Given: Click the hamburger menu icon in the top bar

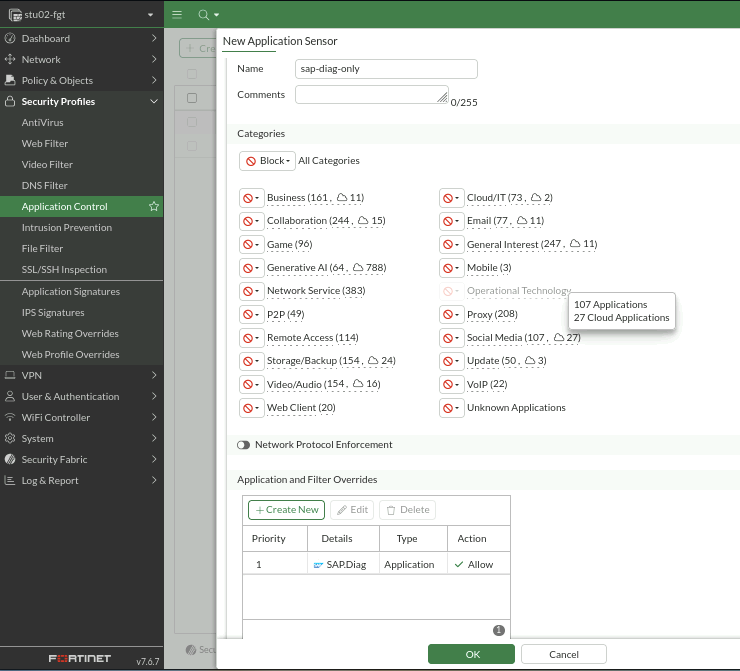Looking at the screenshot, I should (177, 15).
